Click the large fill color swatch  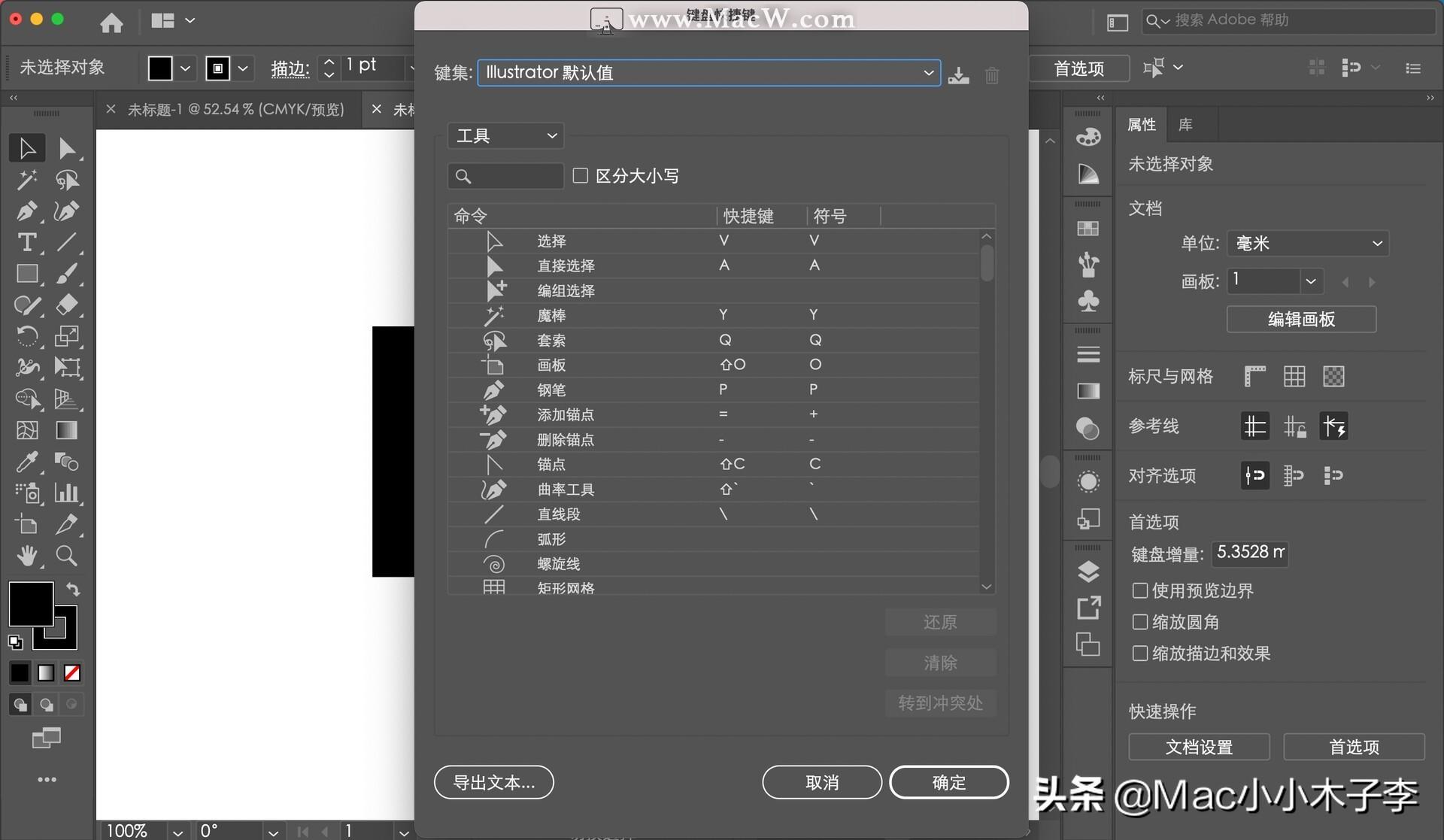31,603
